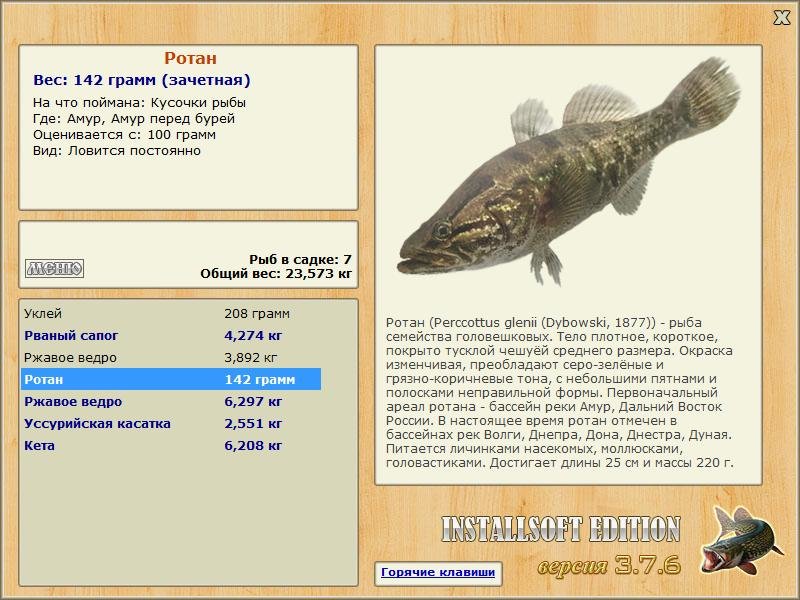The width and height of the screenshot is (800, 600).
Task: Click the Вес: 142 грамм (зачетная) line
Action: 142,80
